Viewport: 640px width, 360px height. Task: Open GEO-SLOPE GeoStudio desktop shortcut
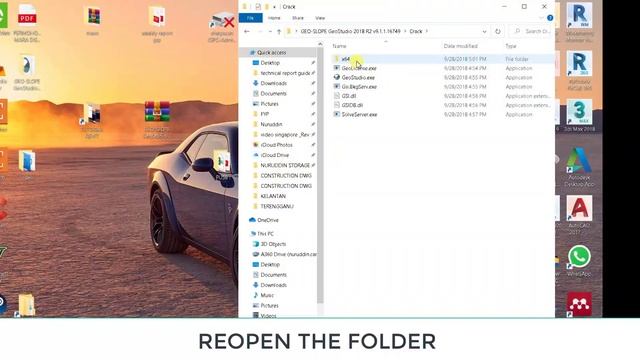pyautogui.click(x=27, y=73)
